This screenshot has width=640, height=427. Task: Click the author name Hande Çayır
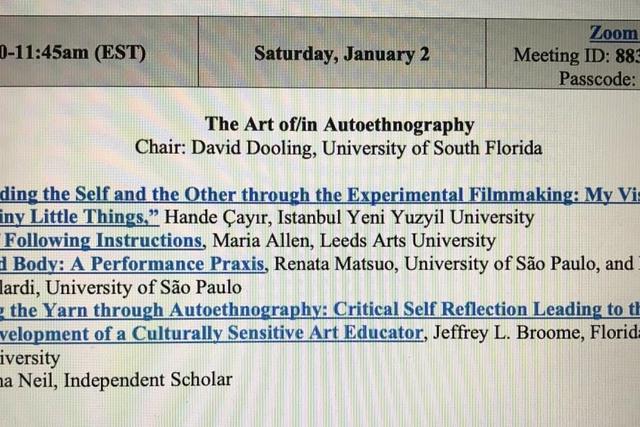(218, 218)
